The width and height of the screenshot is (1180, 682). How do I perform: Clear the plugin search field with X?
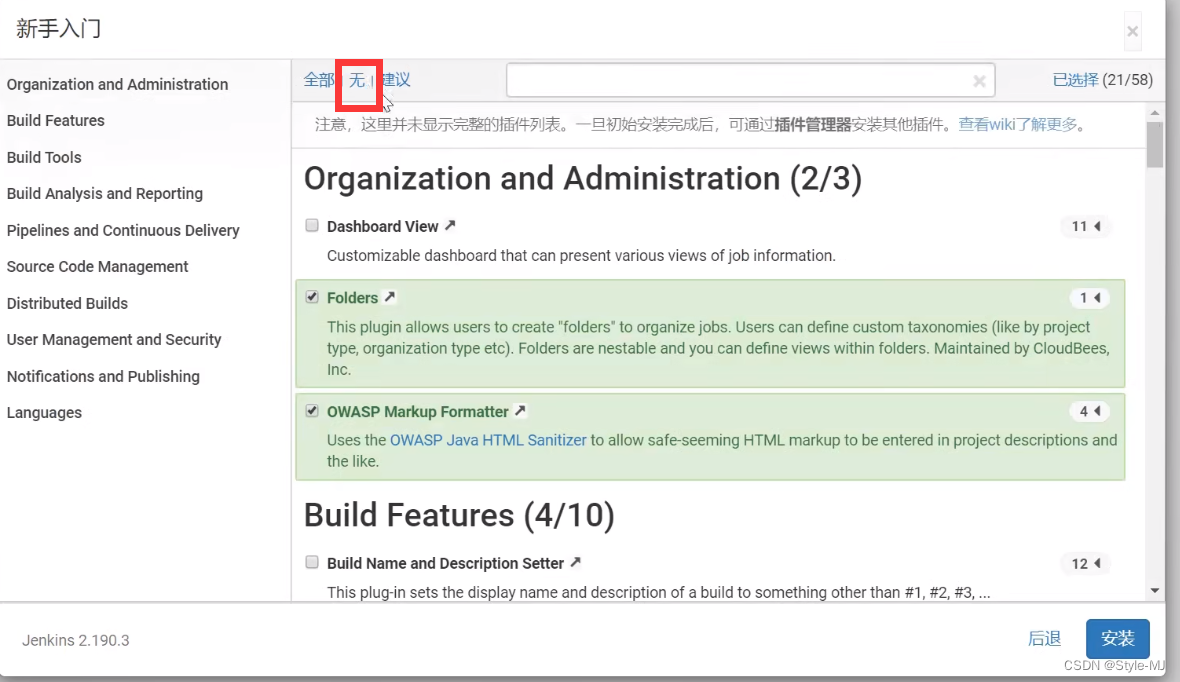tap(979, 81)
